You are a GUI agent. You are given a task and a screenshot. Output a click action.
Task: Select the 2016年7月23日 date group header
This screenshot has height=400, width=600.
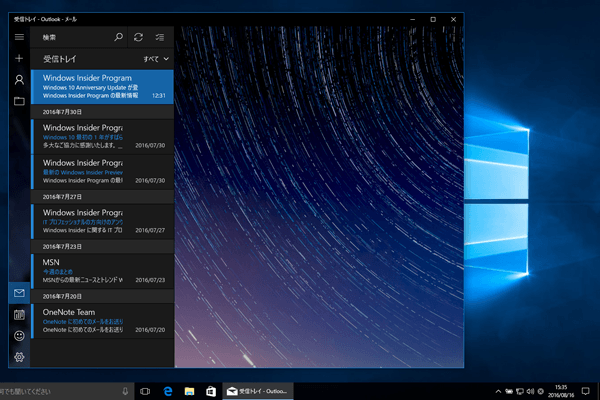click(103, 247)
